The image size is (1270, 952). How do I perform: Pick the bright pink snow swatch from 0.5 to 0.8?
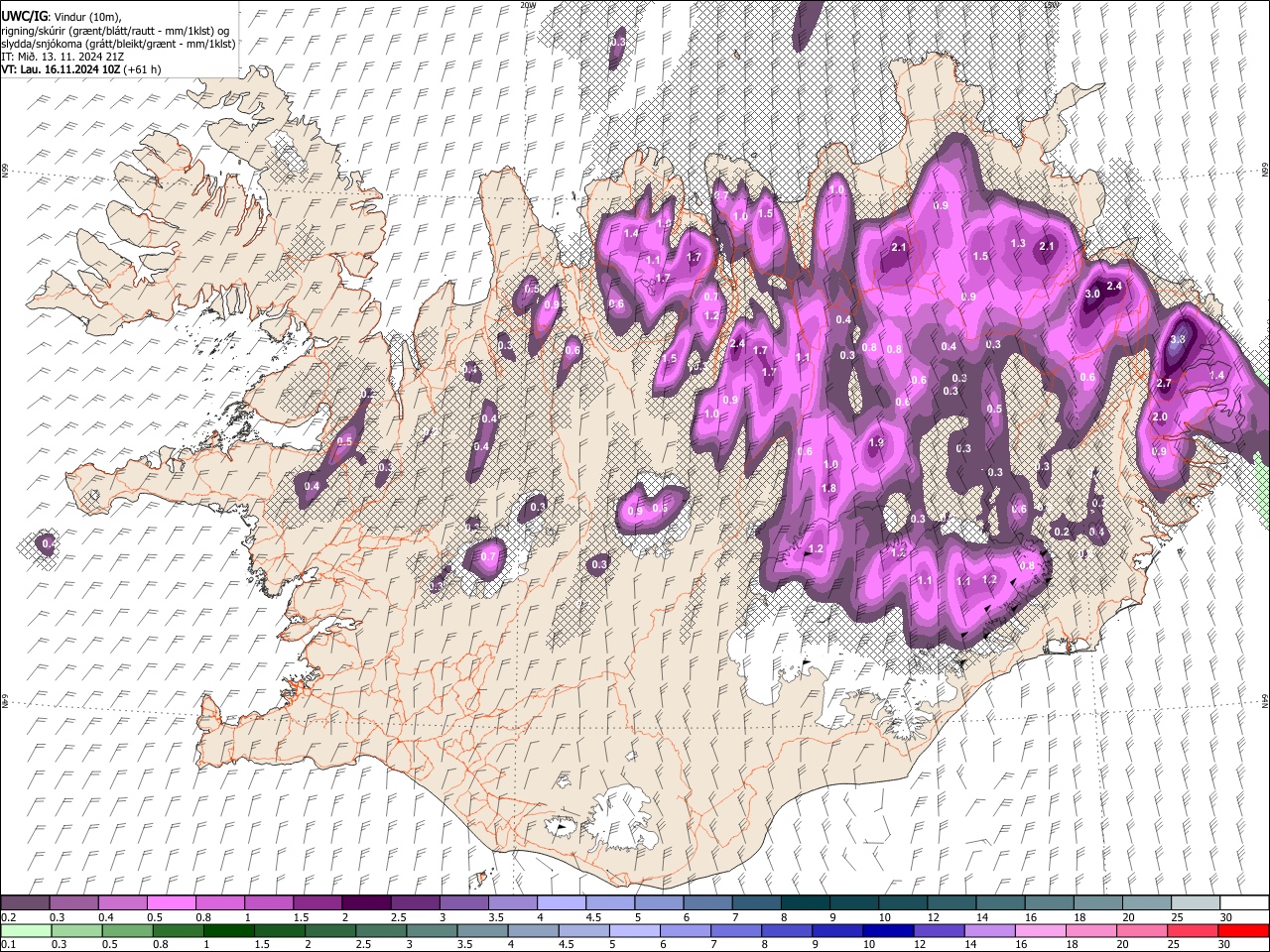tap(171, 902)
